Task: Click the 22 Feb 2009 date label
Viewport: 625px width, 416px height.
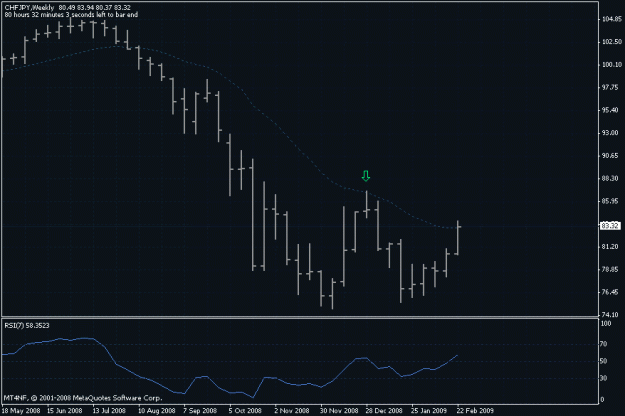Action: (x=475, y=410)
